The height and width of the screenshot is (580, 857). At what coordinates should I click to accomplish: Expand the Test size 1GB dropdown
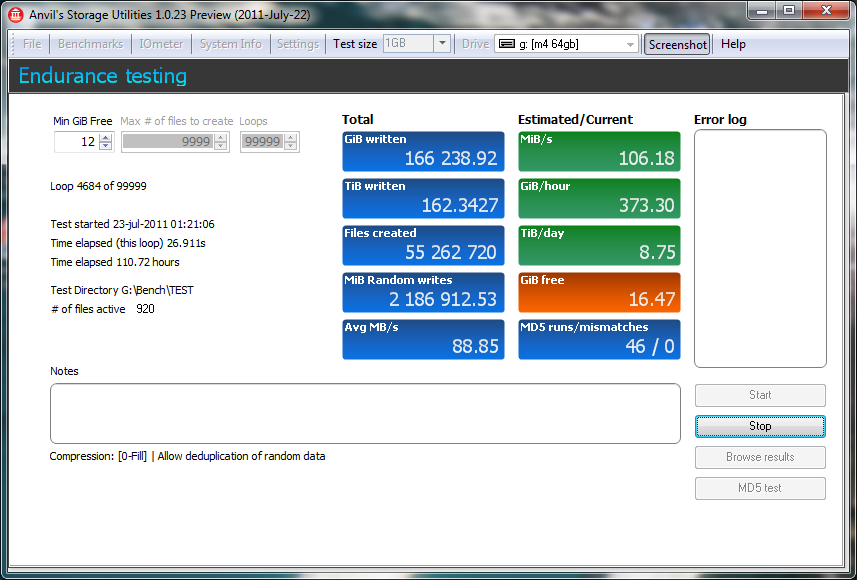442,44
